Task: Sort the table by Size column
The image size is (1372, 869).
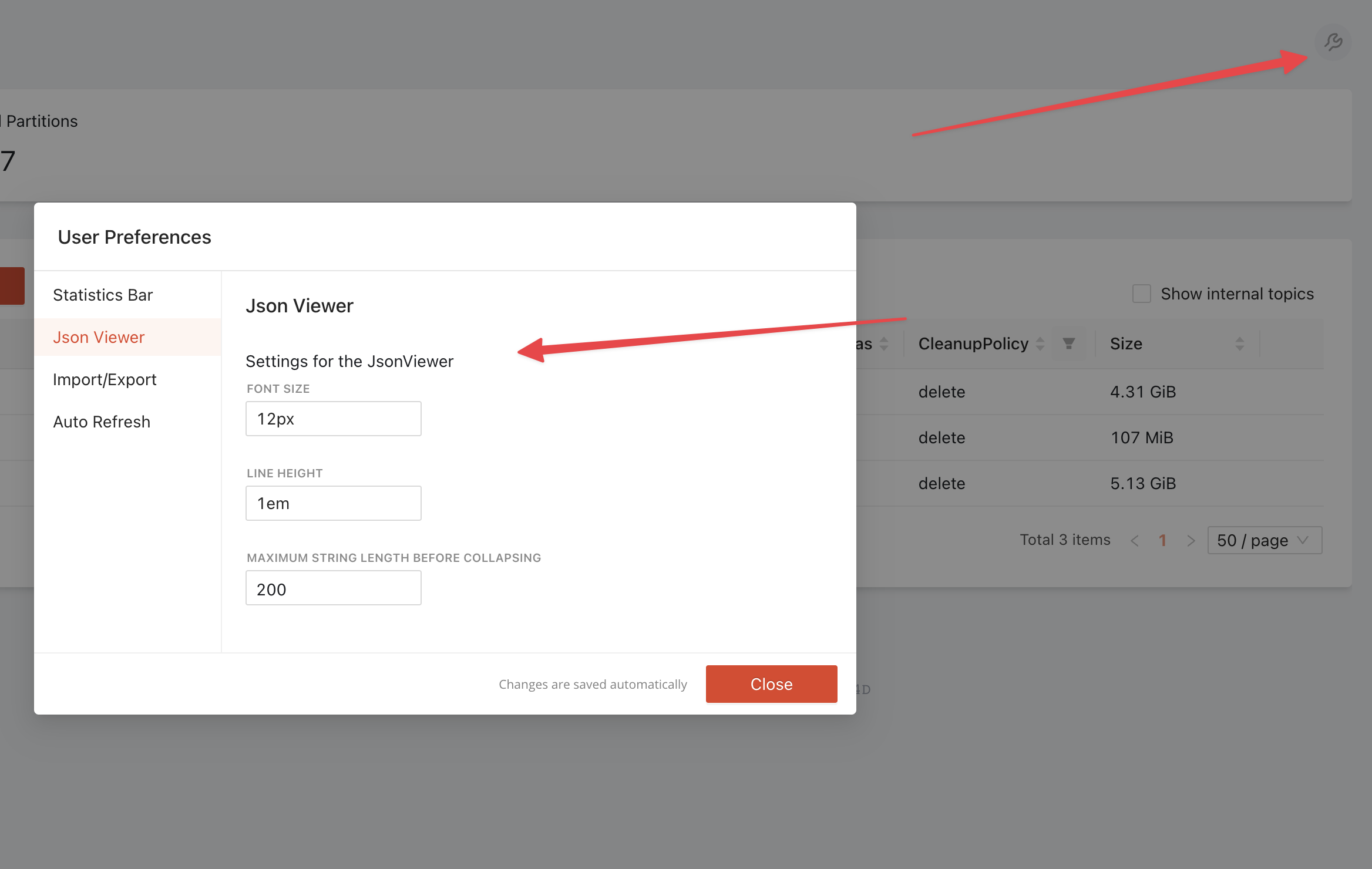Action: [1240, 343]
